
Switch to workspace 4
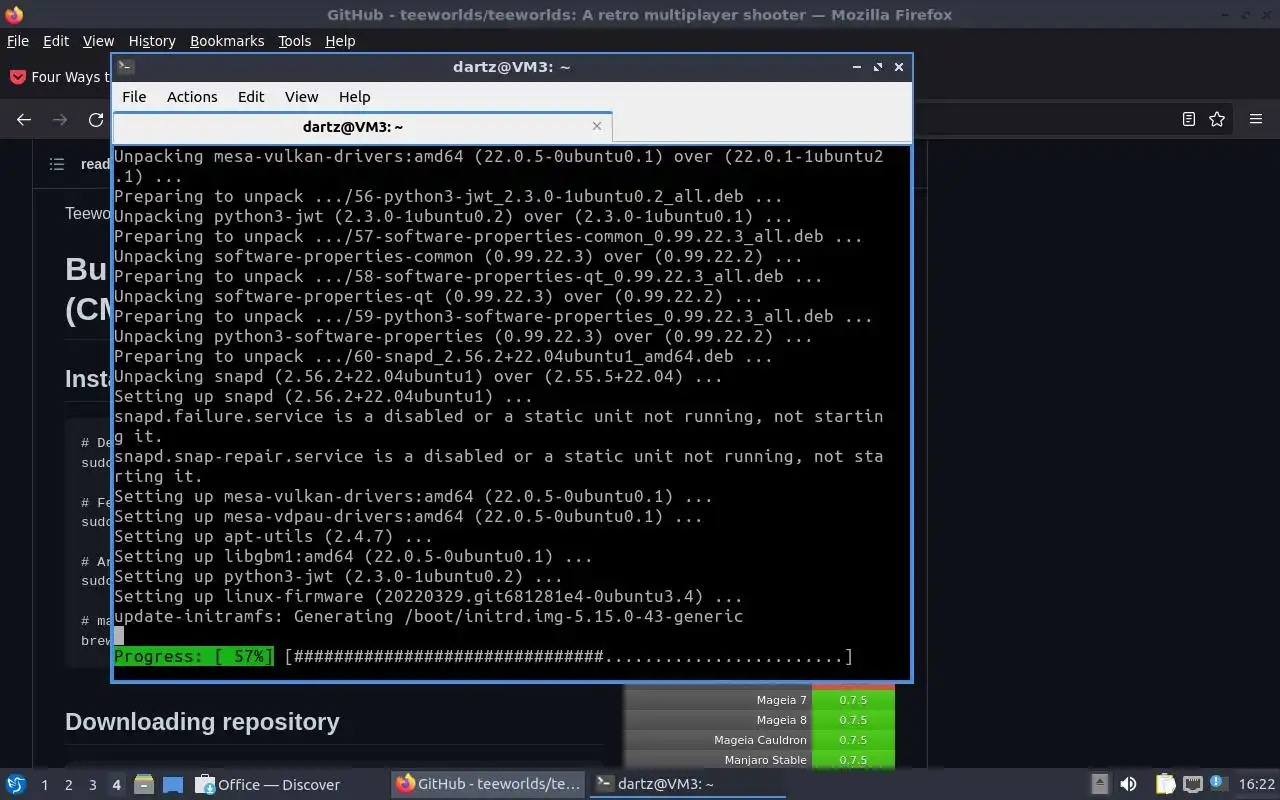click(116, 785)
